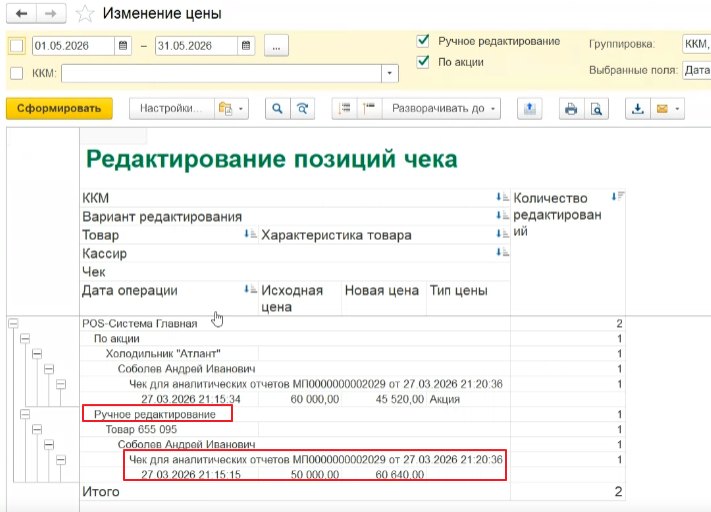The image size is (711, 512).
Task: Collapse the Ручное редактирование group
Action: (25, 414)
